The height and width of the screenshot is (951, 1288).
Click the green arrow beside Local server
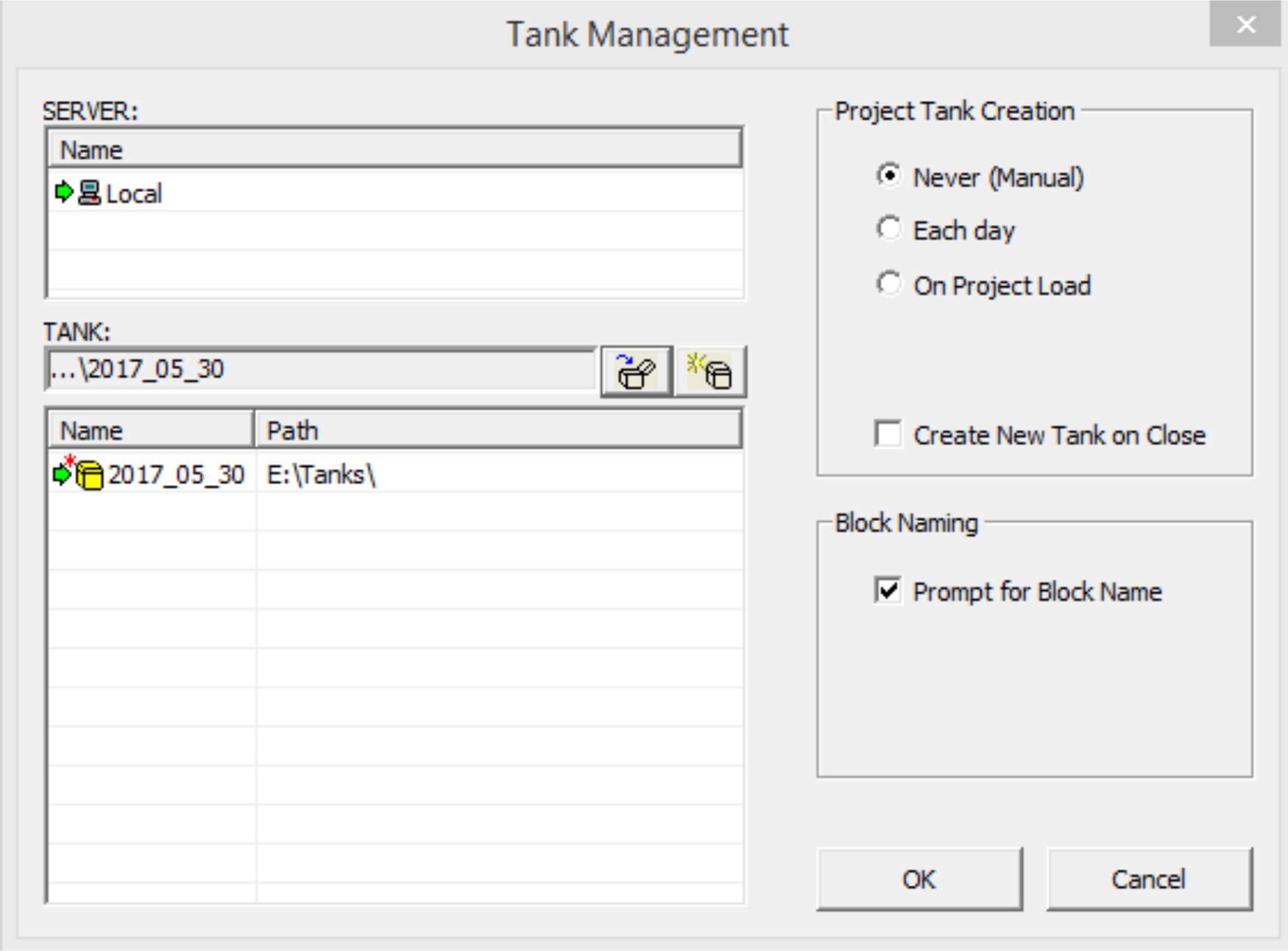64,193
